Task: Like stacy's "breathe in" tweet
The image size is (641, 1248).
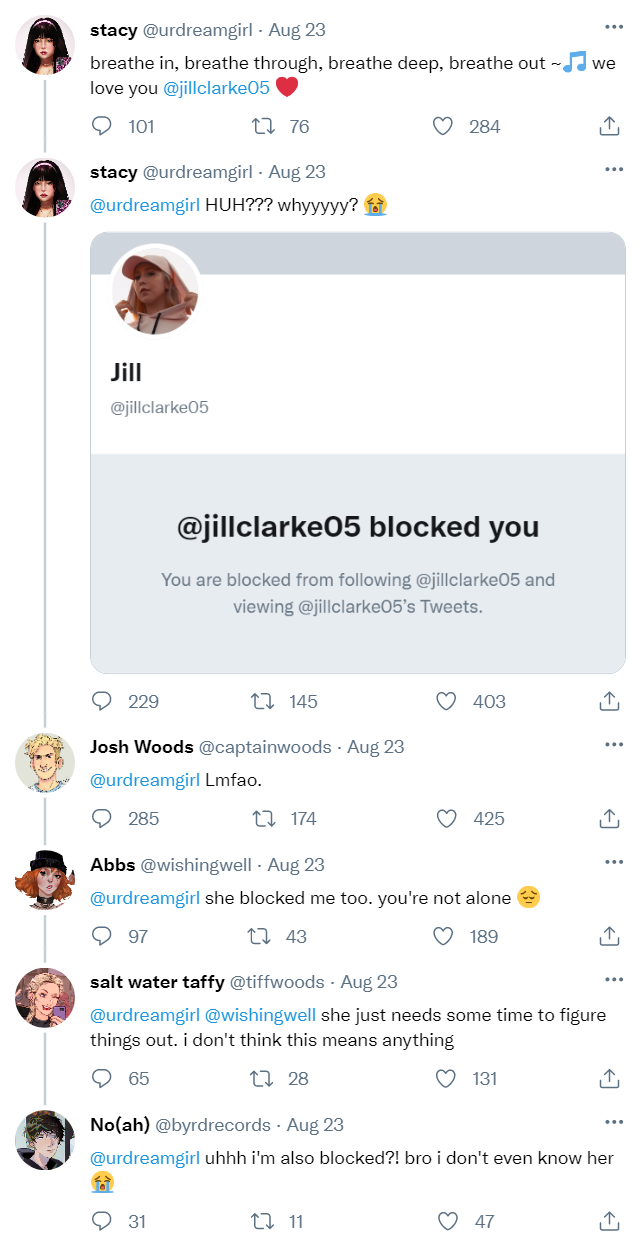Action: [445, 127]
